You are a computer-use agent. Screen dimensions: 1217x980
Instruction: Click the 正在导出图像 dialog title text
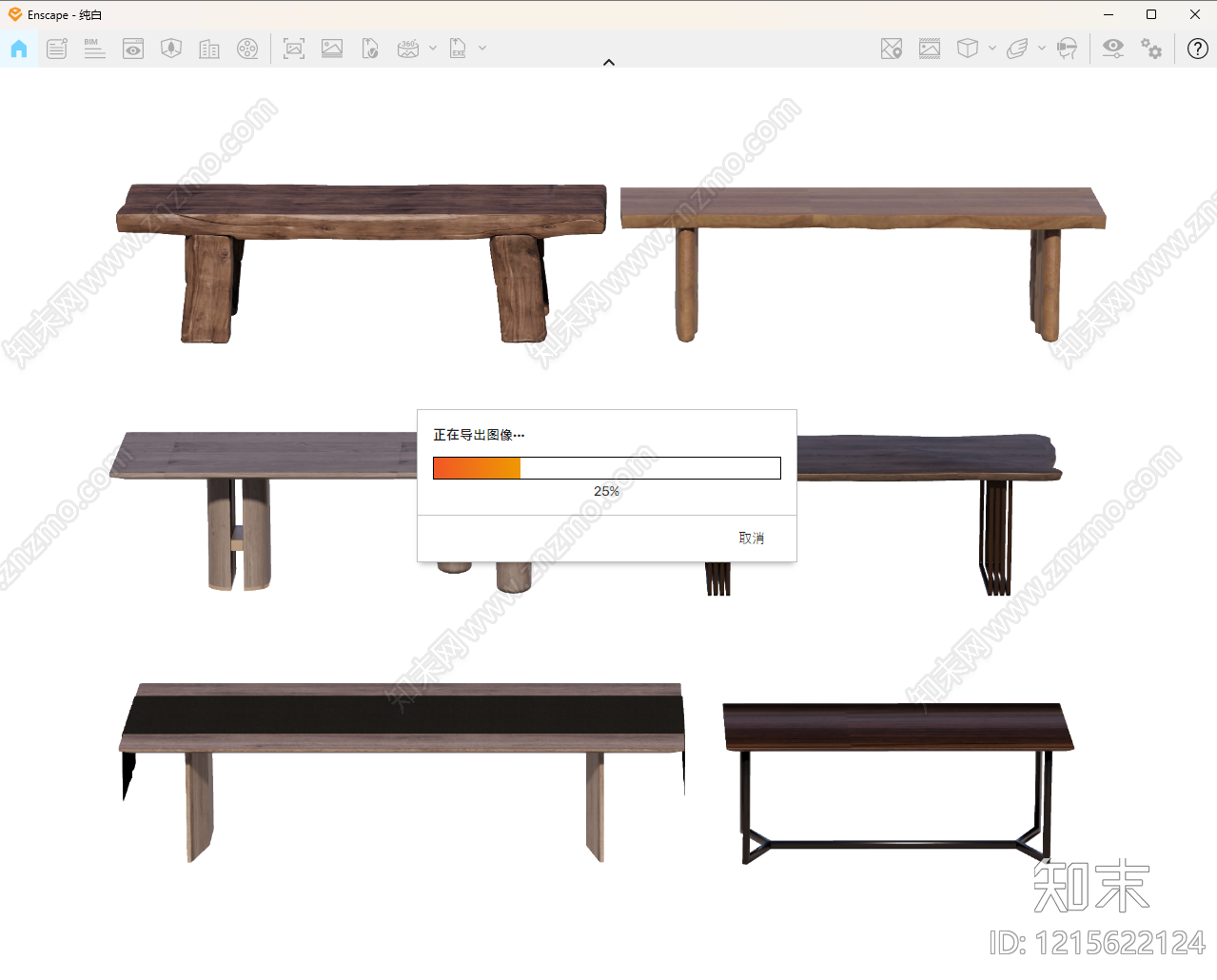479,435
